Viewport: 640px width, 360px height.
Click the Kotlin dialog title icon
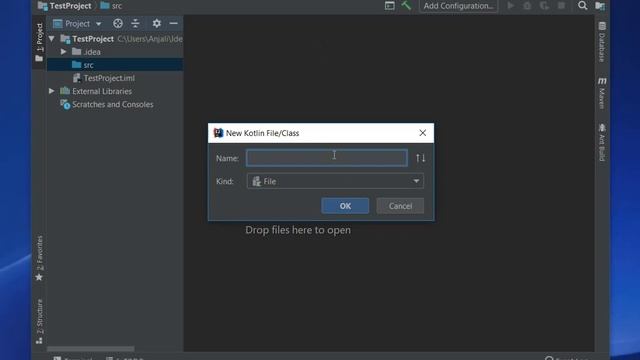click(218, 133)
